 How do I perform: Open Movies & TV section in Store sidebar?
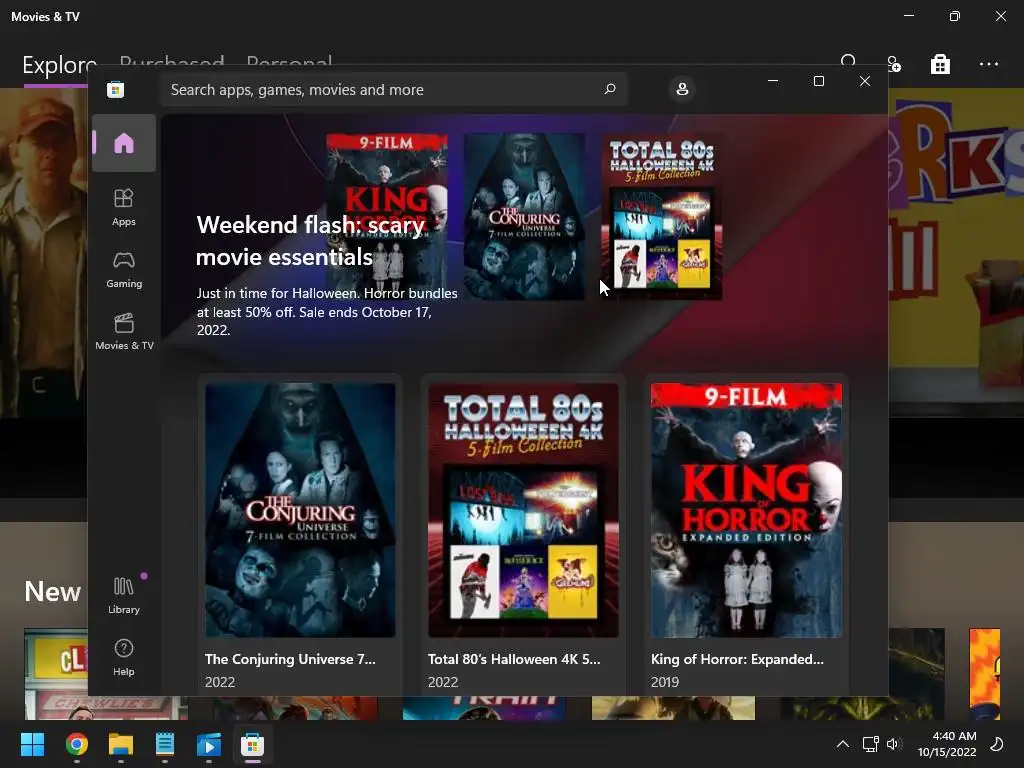(x=124, y=331)
